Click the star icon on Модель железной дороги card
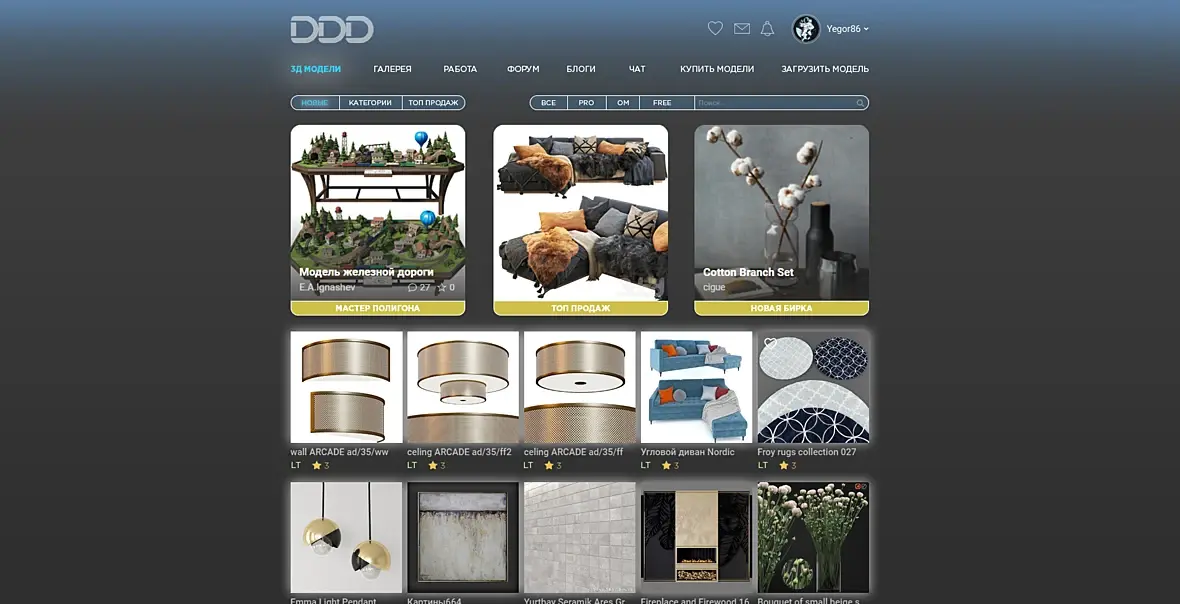This screenshot has width=1180, height=604. 442,287
